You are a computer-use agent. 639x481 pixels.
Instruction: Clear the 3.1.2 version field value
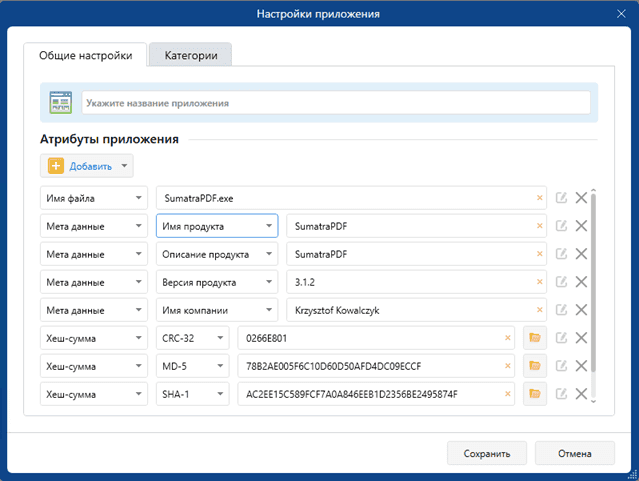pyautogui.click(x=540, y=282)
